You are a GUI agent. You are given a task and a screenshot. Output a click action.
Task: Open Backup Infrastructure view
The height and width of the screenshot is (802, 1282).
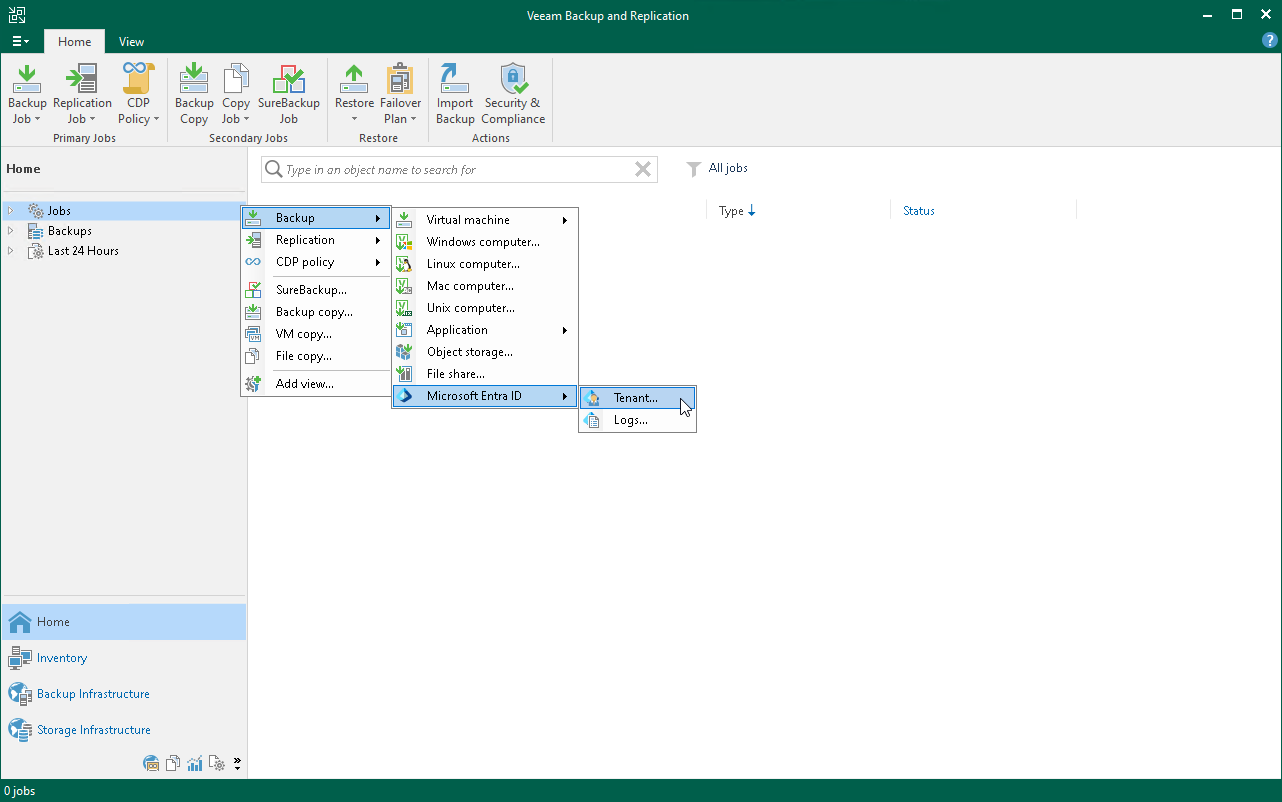[x=93, y=694]
